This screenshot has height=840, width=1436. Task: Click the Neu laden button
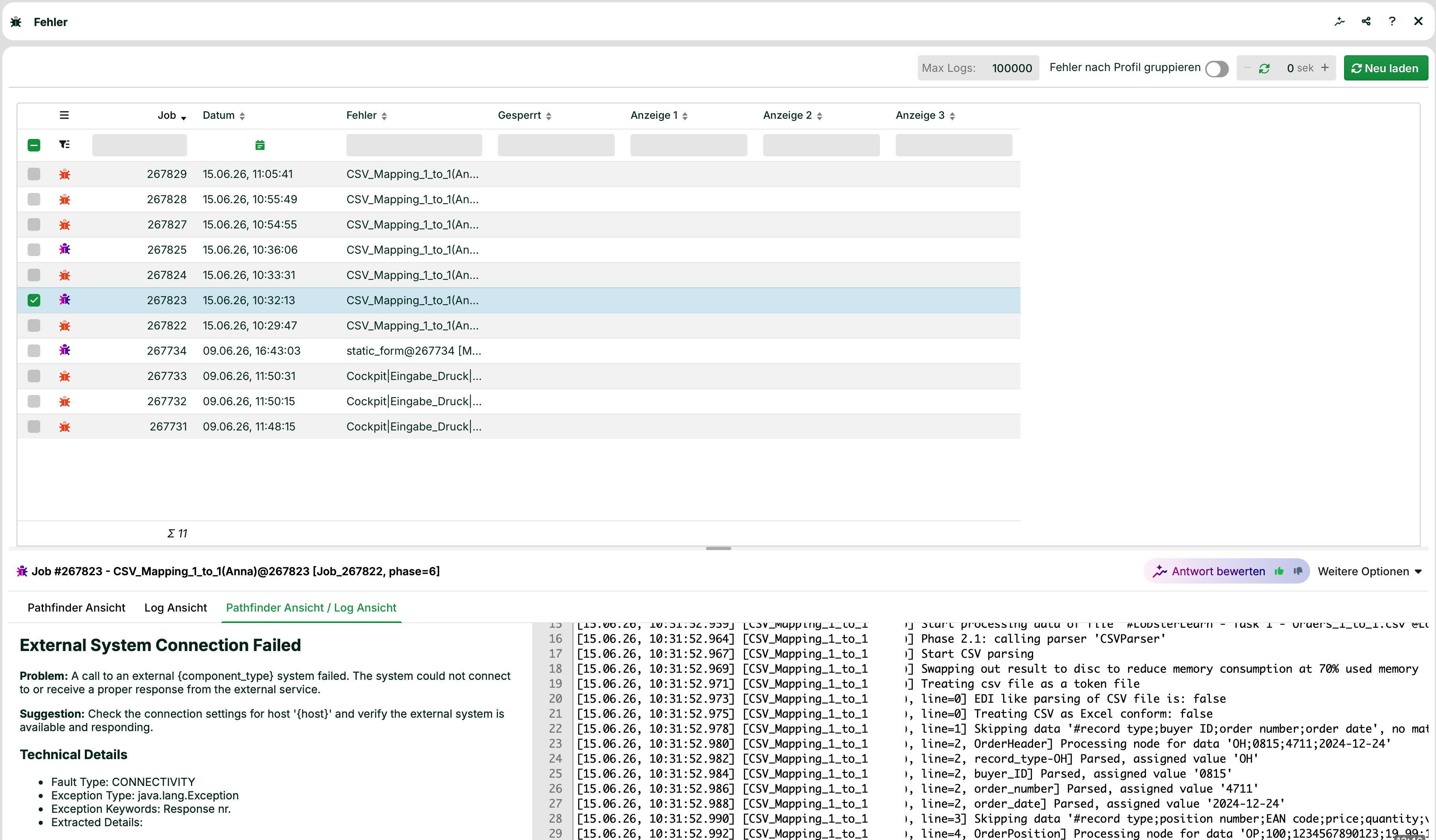(x=1385, y=68)
